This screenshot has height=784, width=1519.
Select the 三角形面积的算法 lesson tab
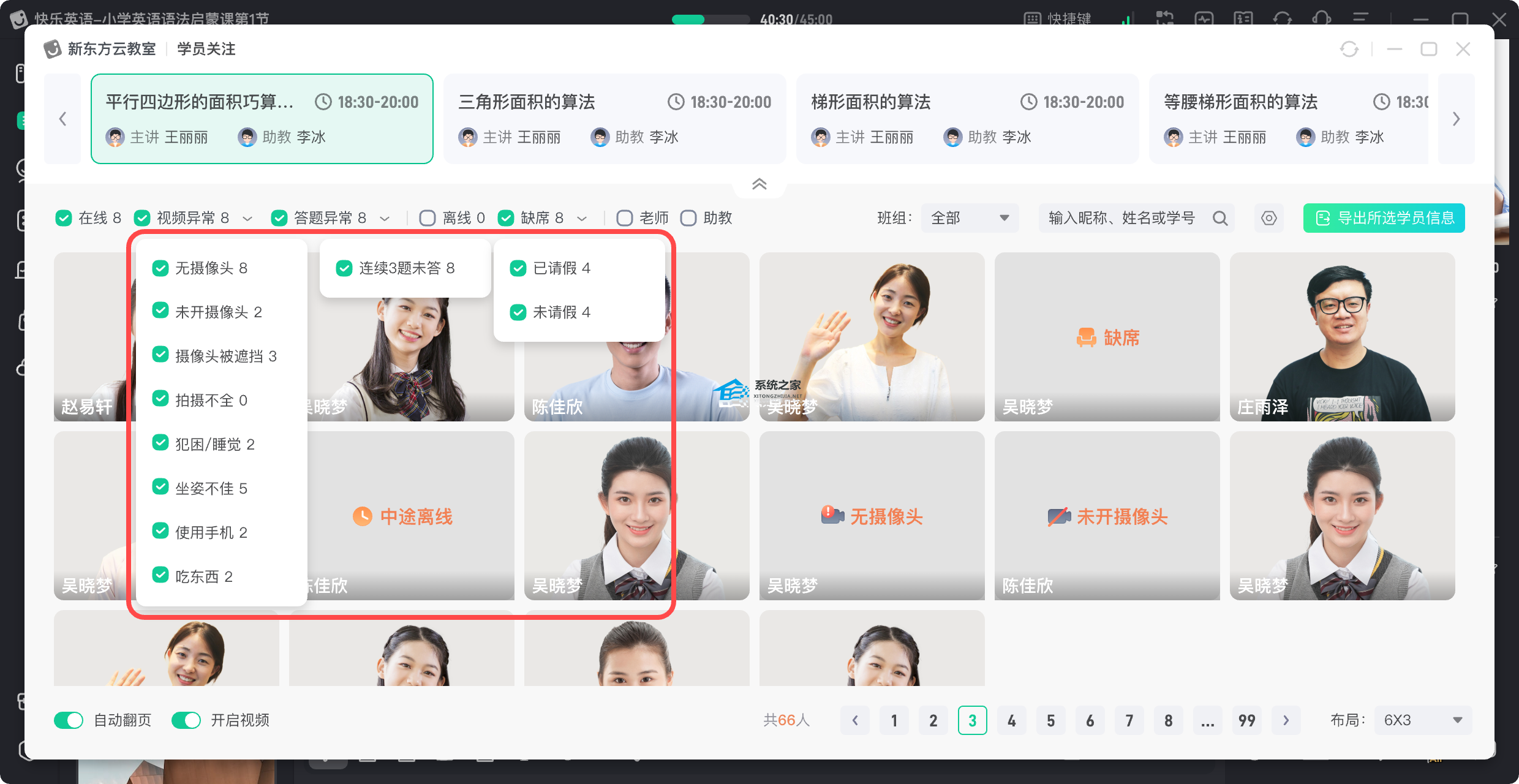click(x=614, y=119)
